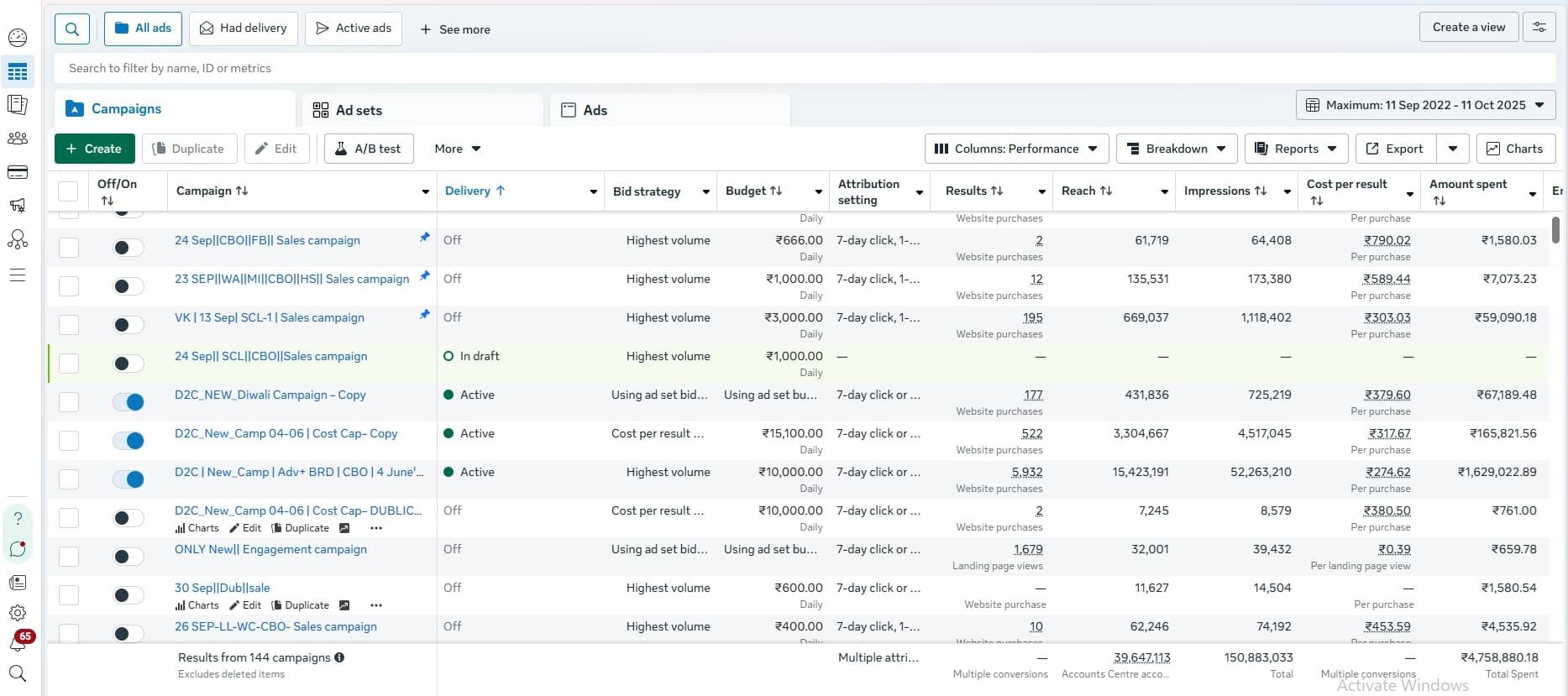The width and height of the screenshot is (1568, 696).
Task: Turn off D2C_NEW_Diwali Campaign – Copy
Action: point(128,402)
